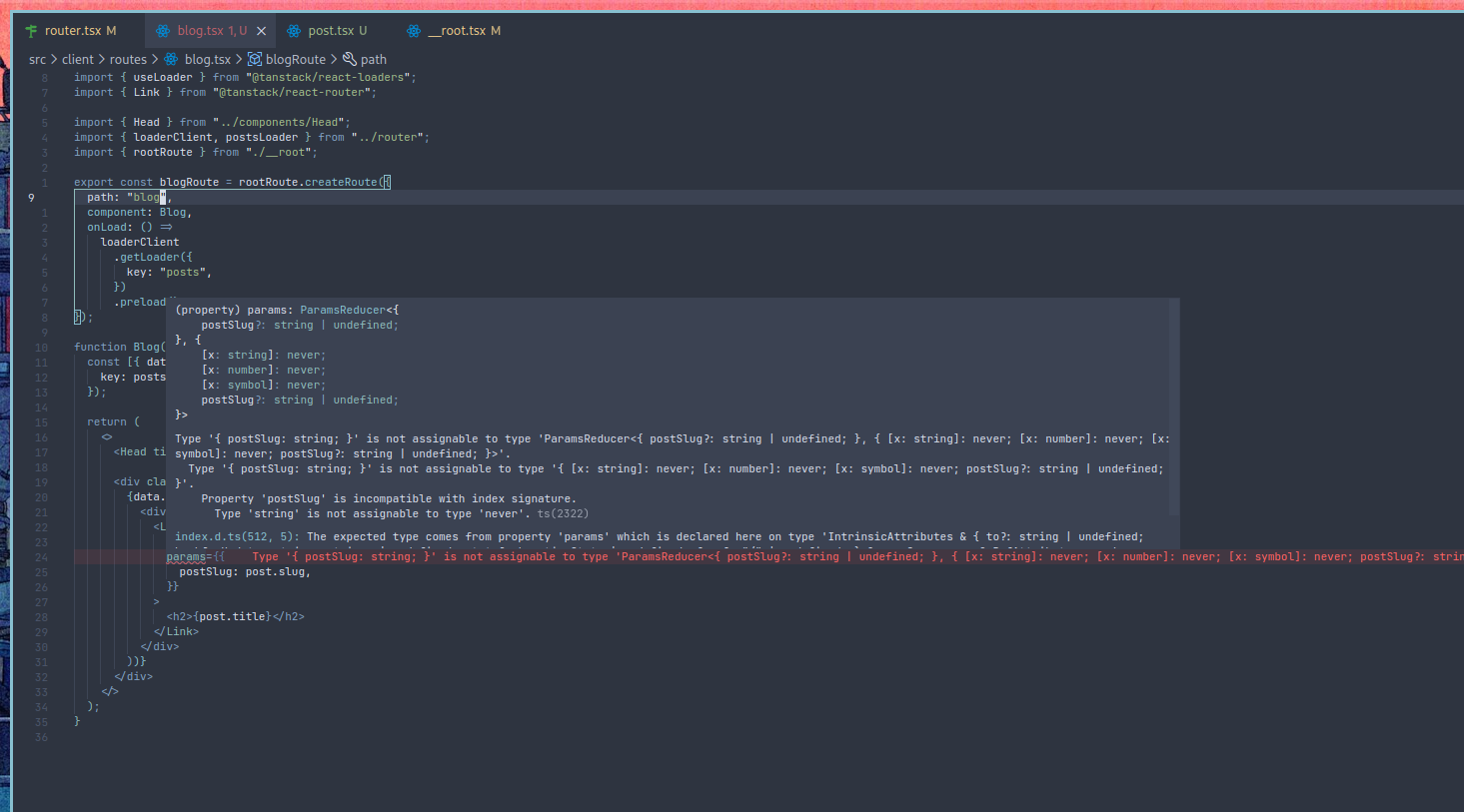
Task: Click the "blog" path string value
Action: pyautogui.click(x=147, y=198)
